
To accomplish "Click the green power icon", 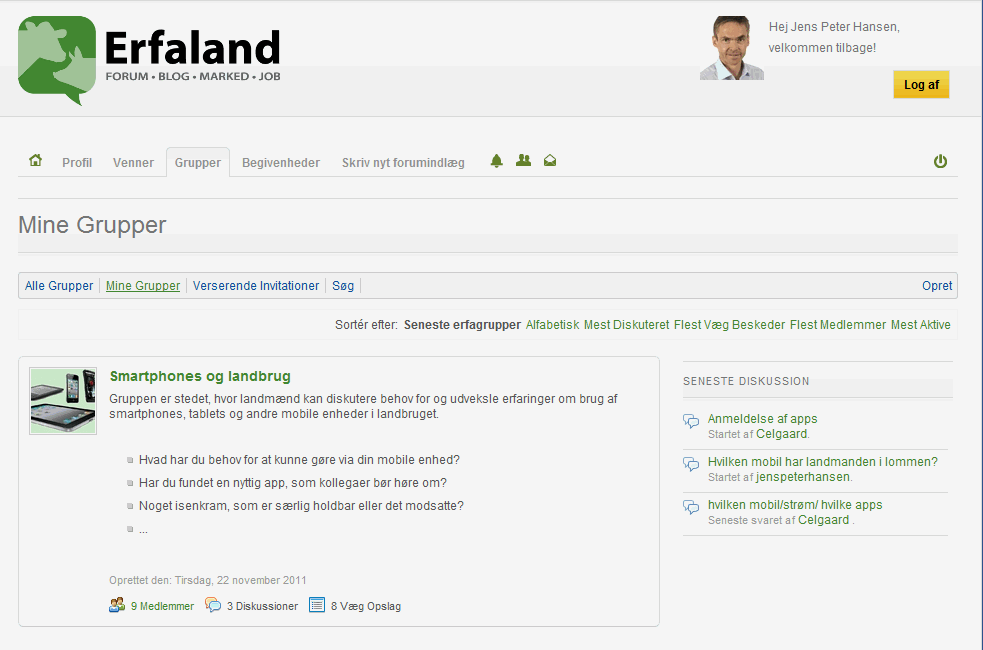I will tap(940, 161).
